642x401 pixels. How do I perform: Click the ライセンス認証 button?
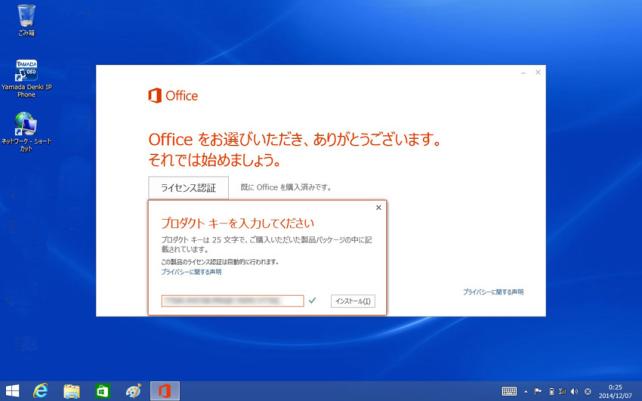tap(188, 188)
